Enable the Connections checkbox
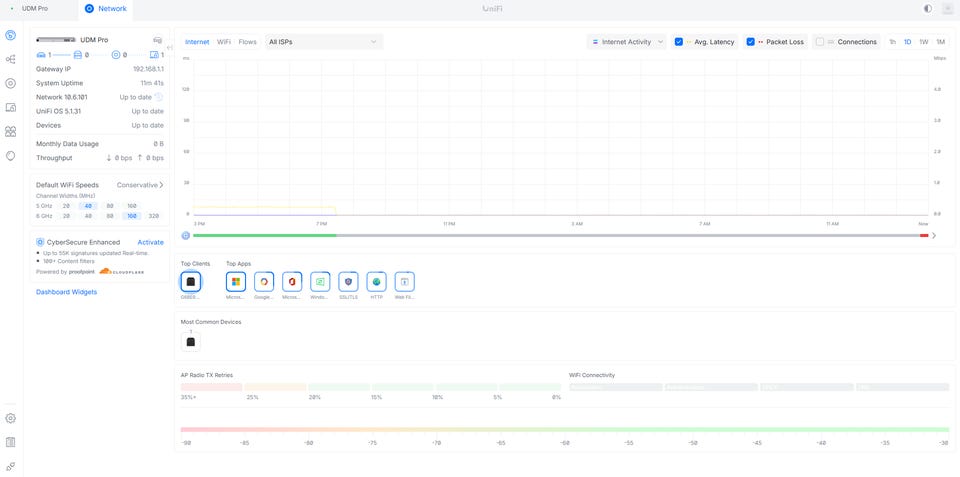 coord(820,42)
